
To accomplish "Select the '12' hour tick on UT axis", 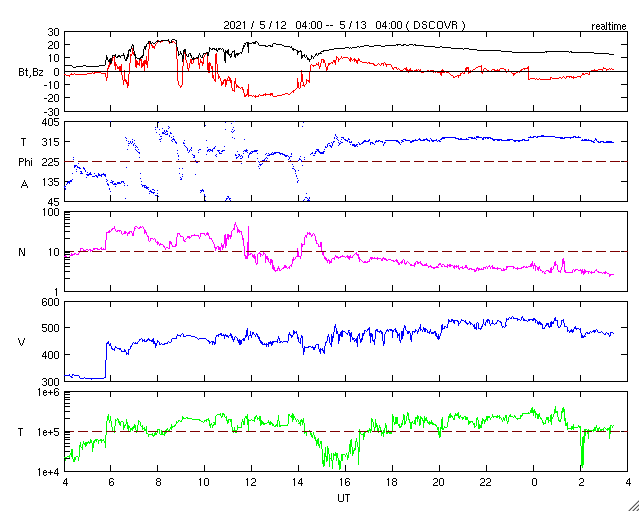I will [x=252, y=482].
